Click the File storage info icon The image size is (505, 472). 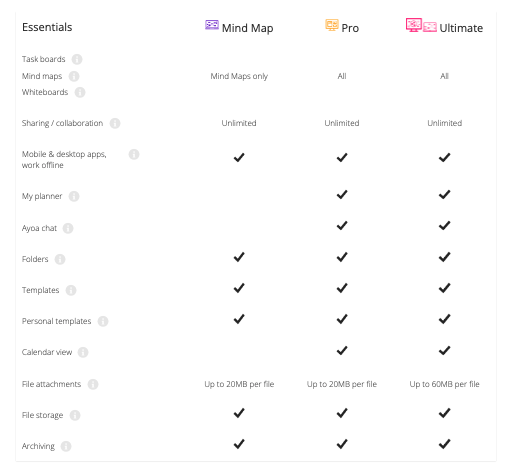pyautogui.click(x=75, y=415)
